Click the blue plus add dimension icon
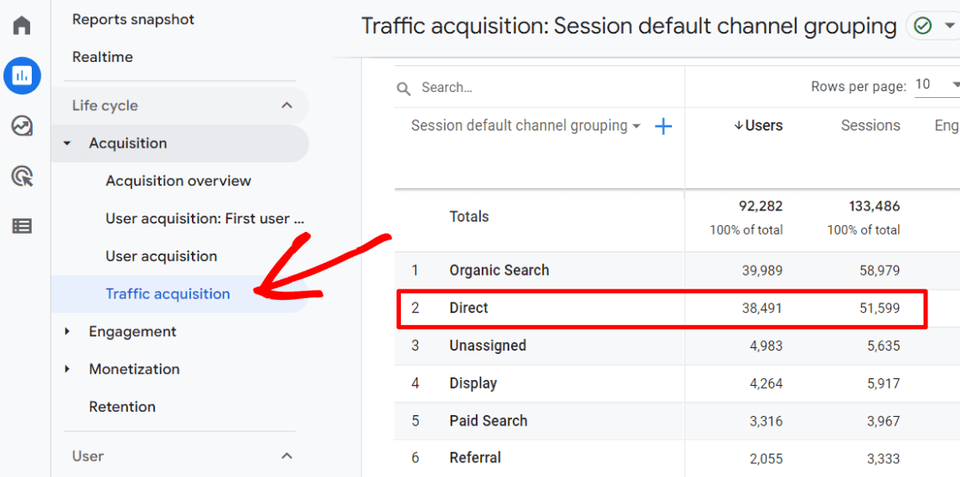 (x=662, y=126)
